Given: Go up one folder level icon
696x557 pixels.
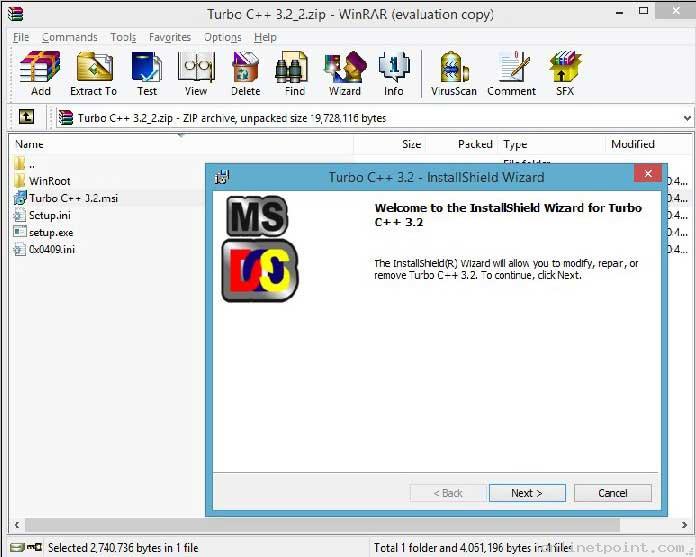Looking at the screenshot, I should pyautogui.click(x=26, y=117).
